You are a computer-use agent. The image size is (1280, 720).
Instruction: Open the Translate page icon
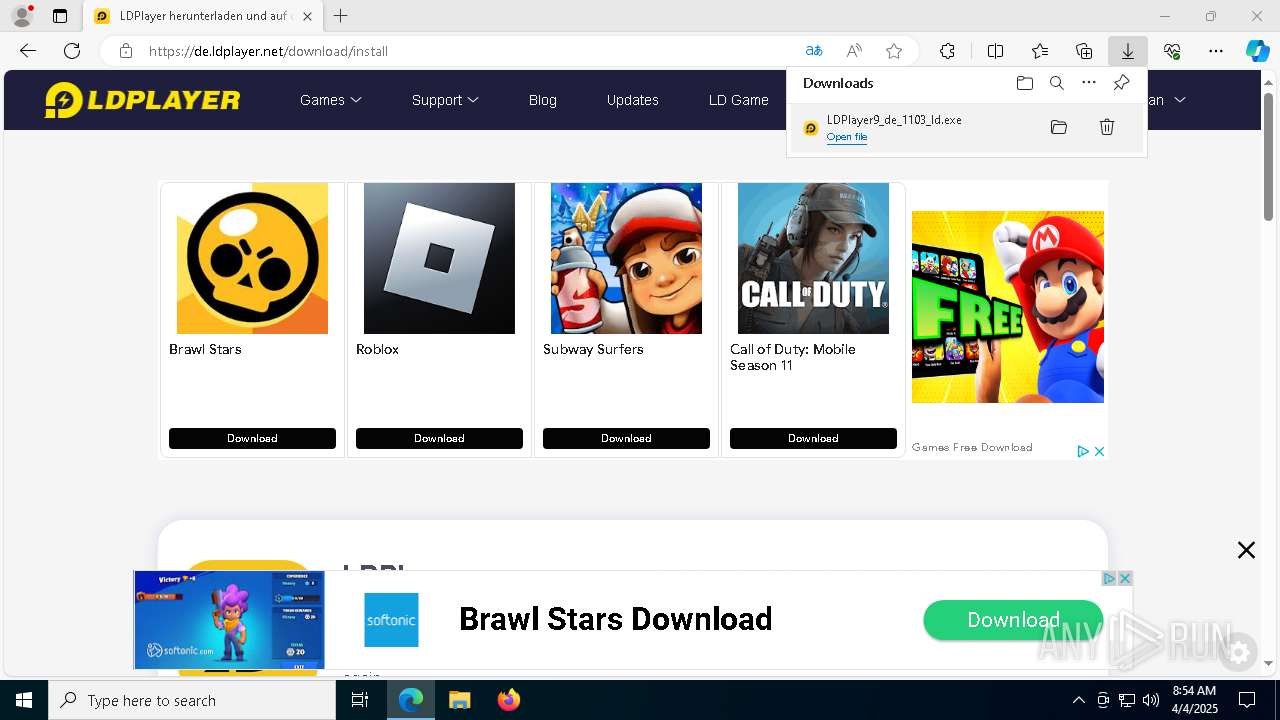coord(814,51)
